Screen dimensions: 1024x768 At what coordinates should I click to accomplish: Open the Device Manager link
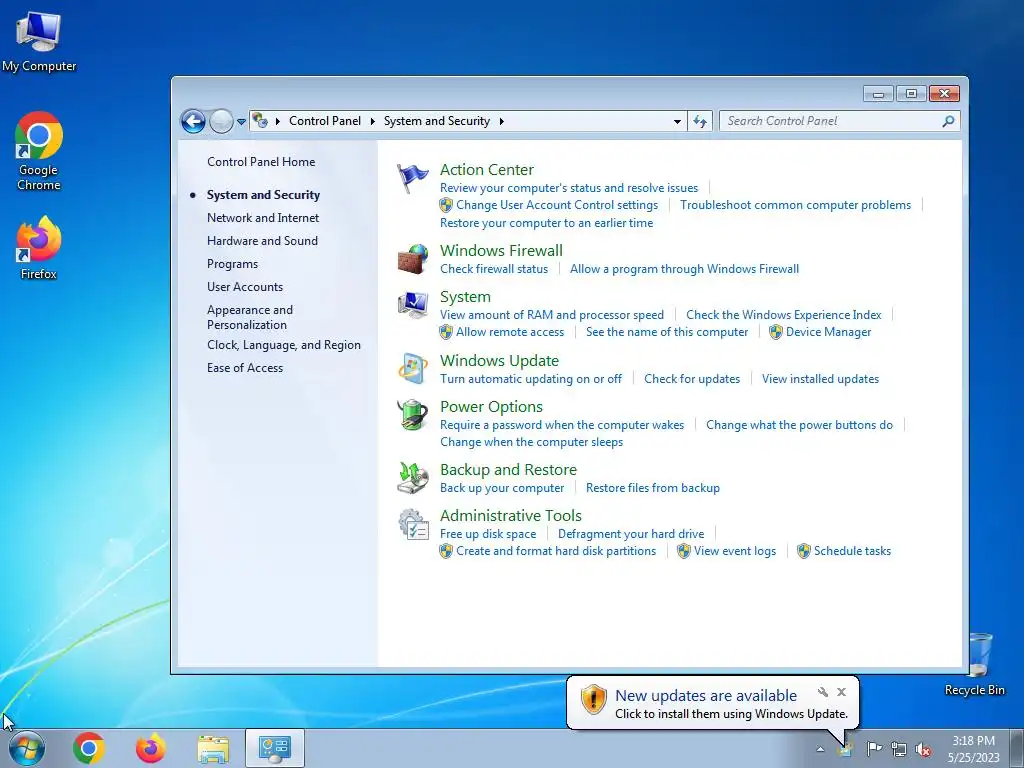tap(829, 332)
